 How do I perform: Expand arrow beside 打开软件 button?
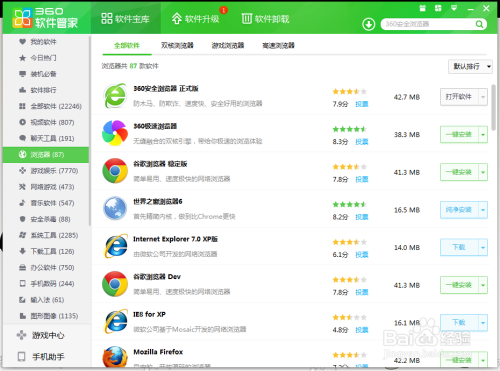[x=483, y=97]
